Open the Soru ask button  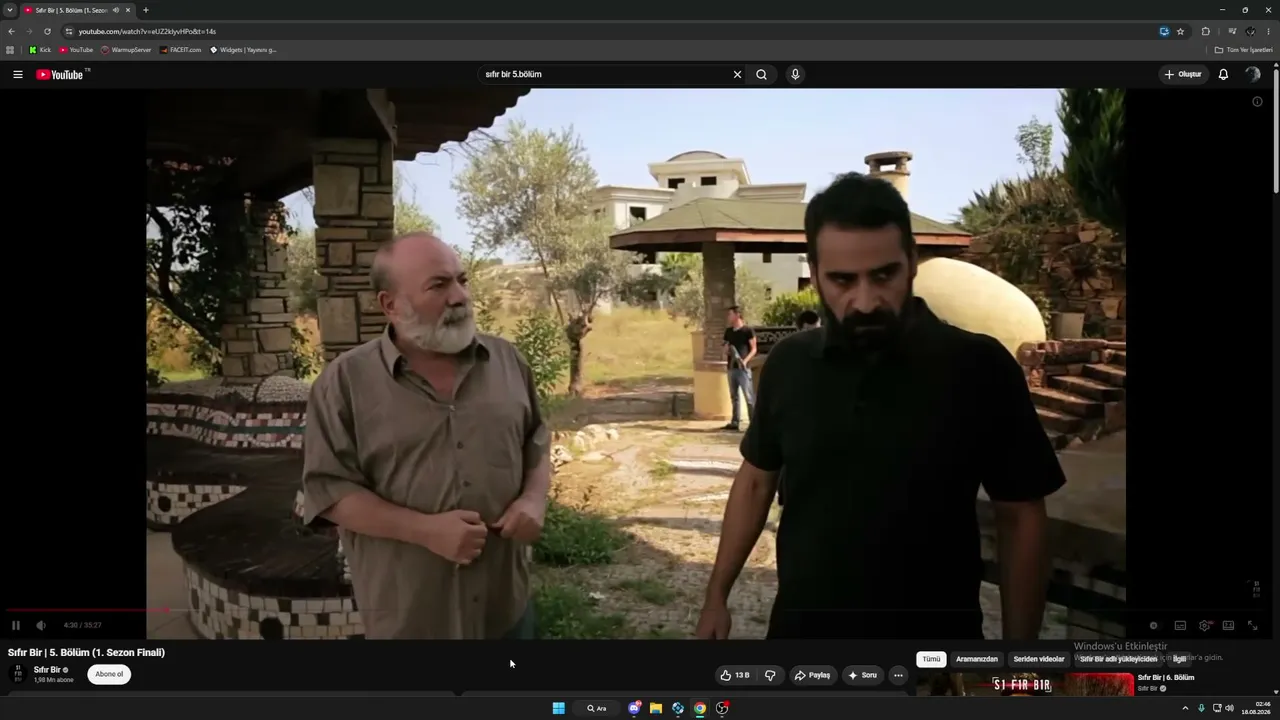pyautogui.click(x=862, y=675)
